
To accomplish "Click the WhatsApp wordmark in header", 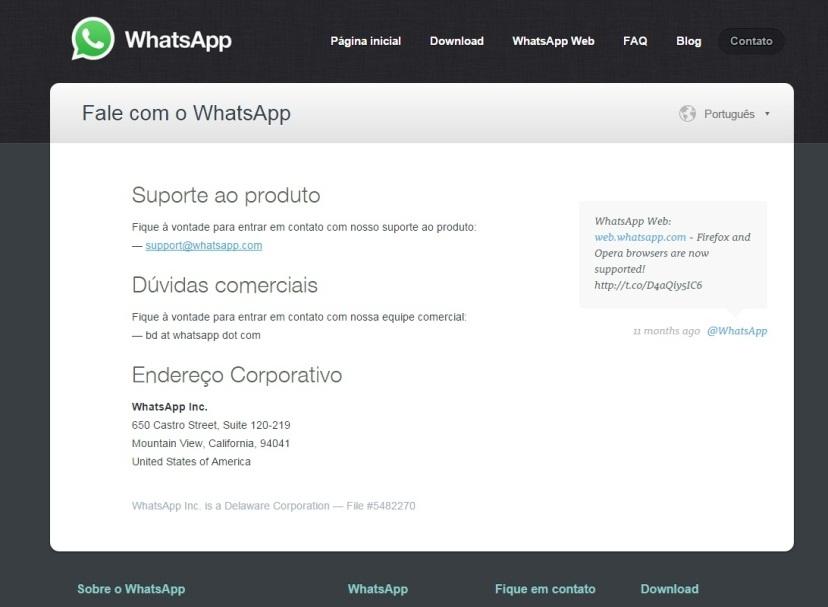I will 178,40.
